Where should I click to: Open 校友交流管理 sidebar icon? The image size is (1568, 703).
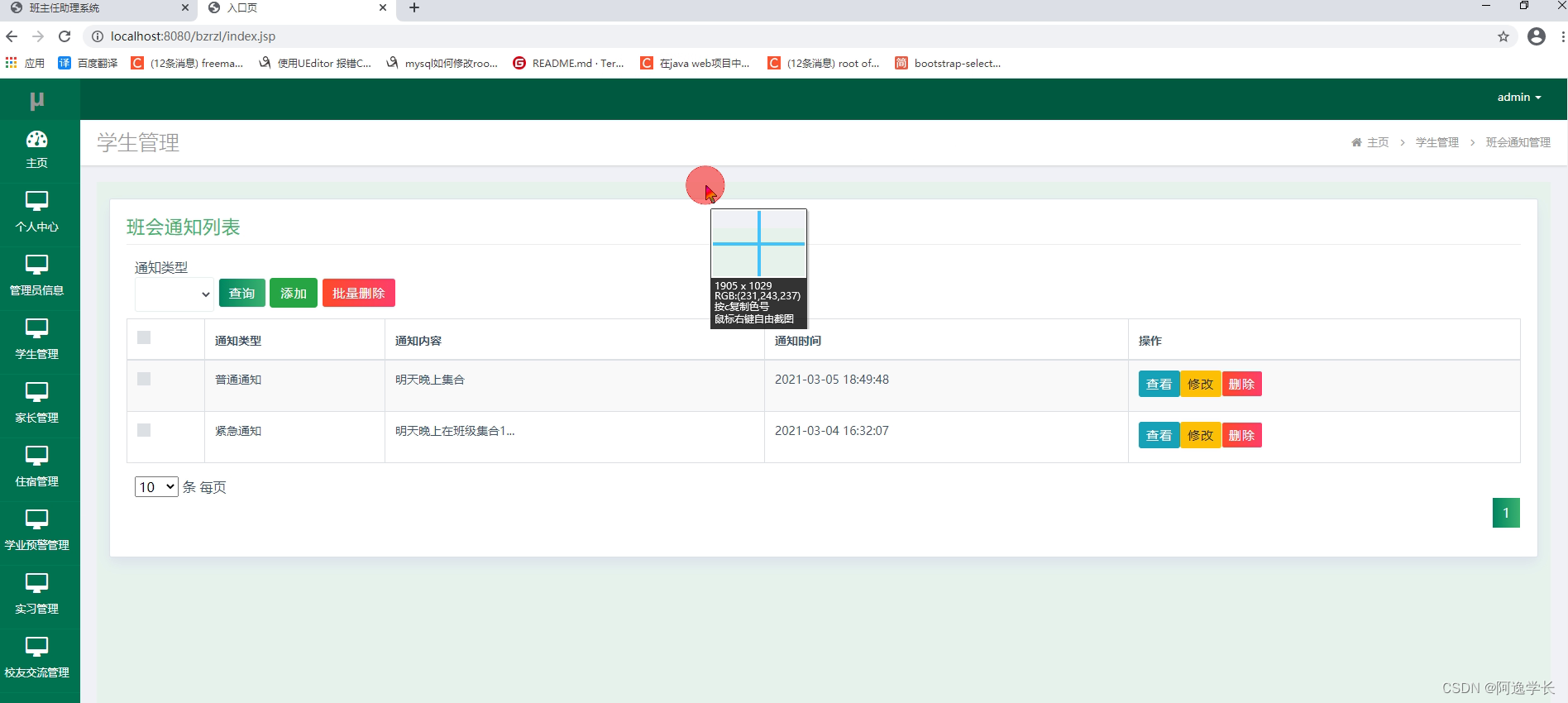pyautogui.click(x=36, y=647)
